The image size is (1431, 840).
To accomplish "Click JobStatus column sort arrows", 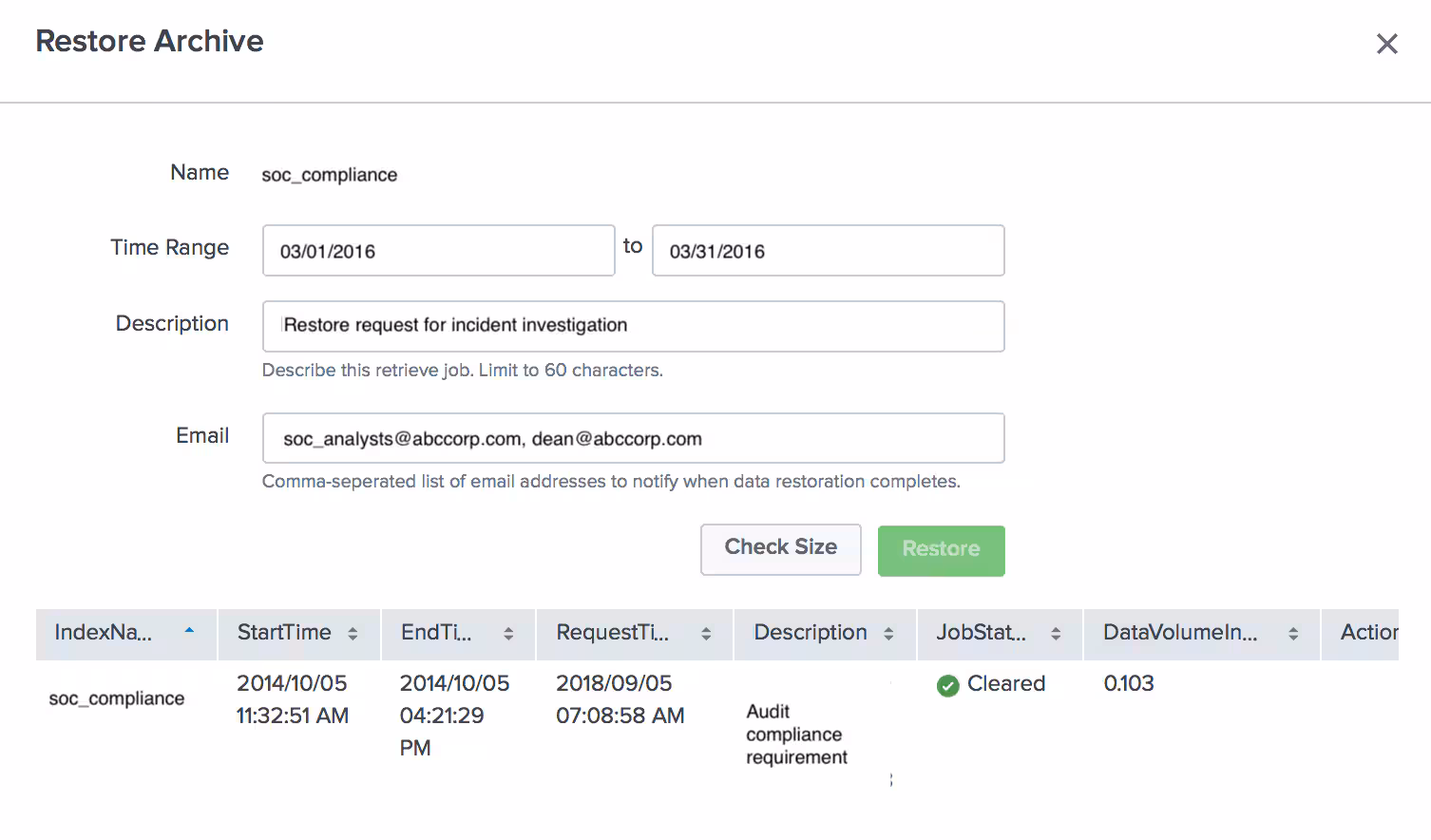I will (x=1056, y=634).
